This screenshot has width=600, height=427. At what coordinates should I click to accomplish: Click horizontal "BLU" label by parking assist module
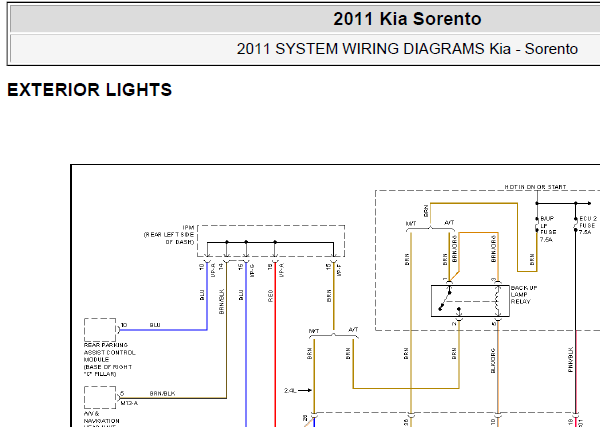[x=155, y=325]
